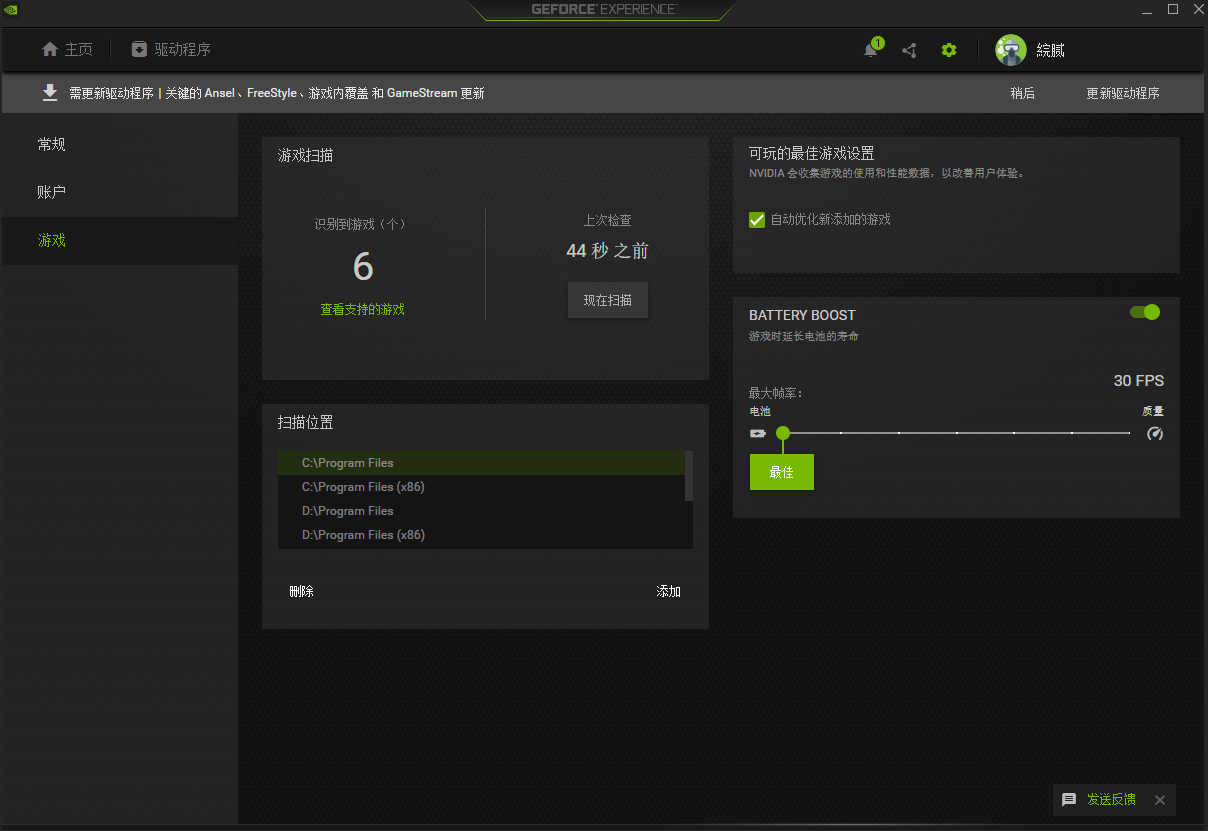Click 现在扫描 button
Image resolution: width=1208 pixels, height=831 pixels.
(608, 300)
